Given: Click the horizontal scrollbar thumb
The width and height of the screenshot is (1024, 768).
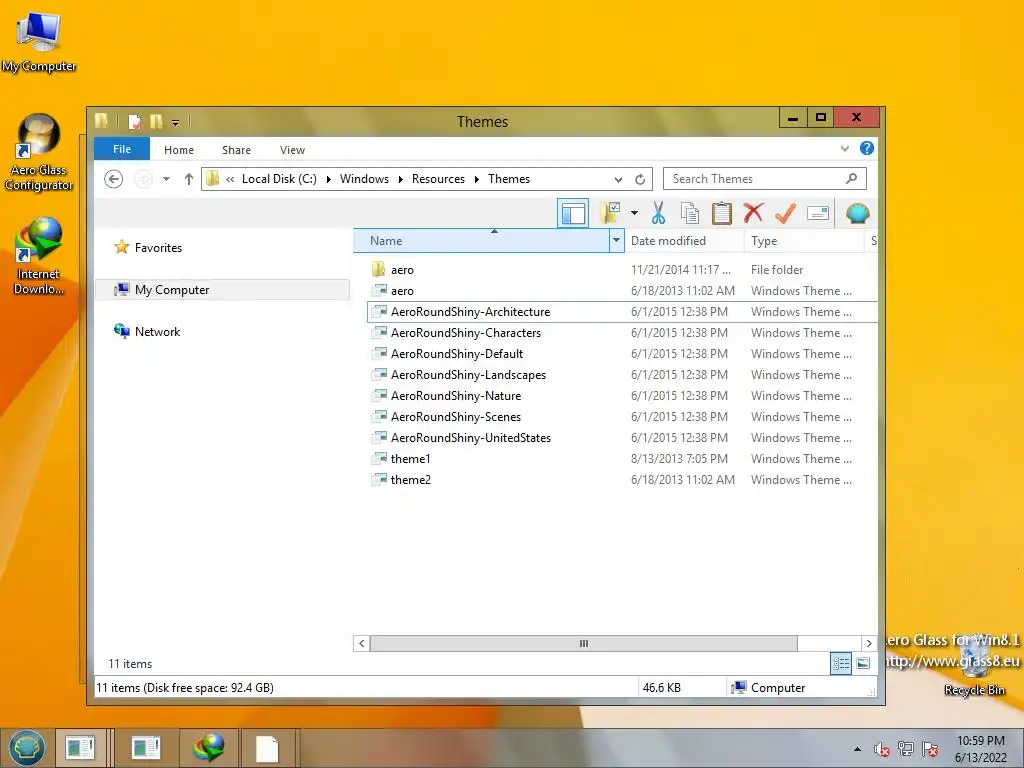Looking at the screenshot, I should coord(583,643).
